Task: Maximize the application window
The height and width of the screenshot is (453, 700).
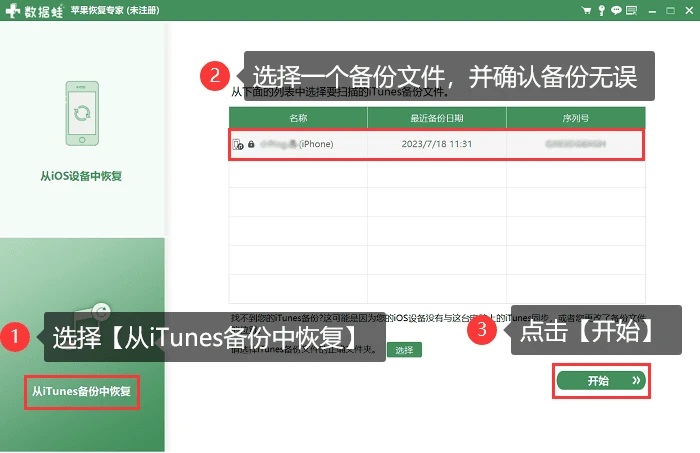Action: coord(670,10)
